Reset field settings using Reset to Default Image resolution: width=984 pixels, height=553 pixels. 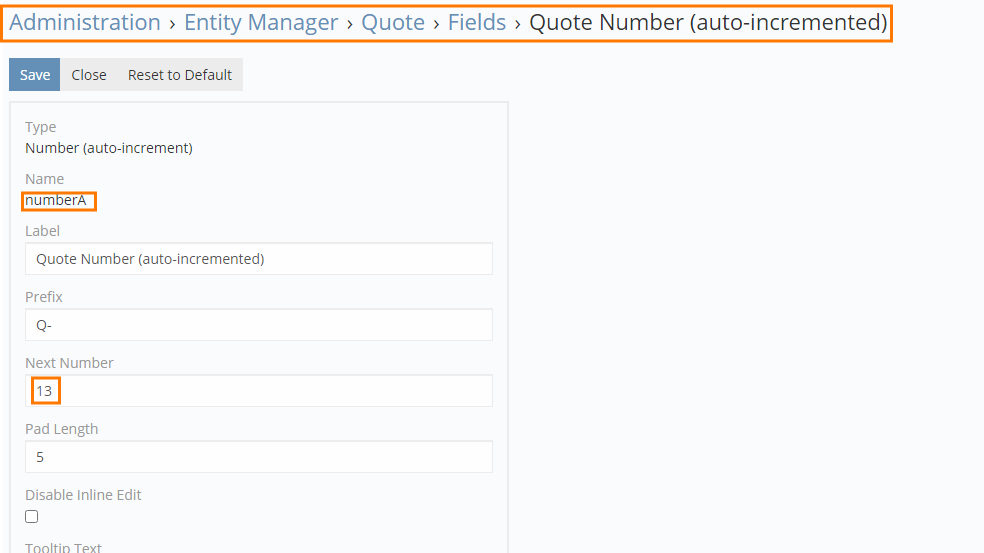[179, 75]
